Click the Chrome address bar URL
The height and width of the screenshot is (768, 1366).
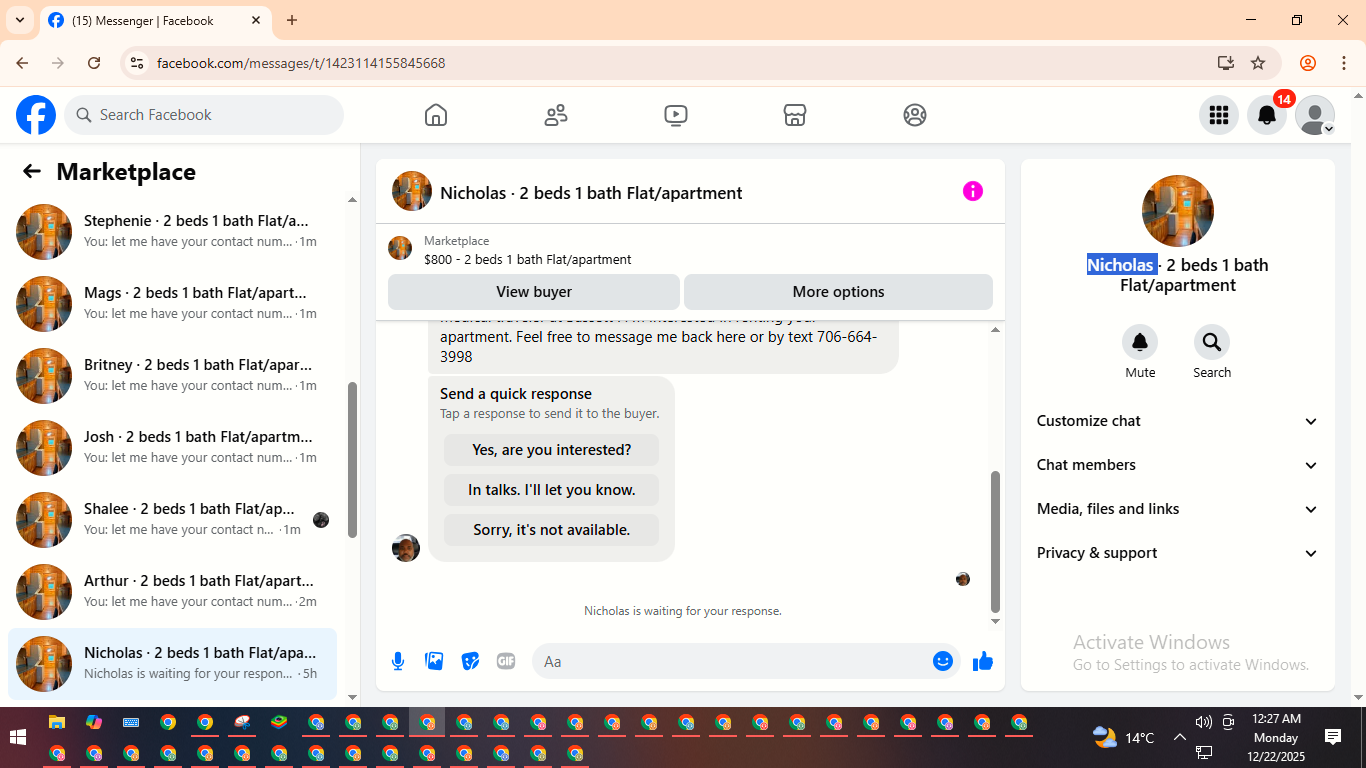click(301, 63)
